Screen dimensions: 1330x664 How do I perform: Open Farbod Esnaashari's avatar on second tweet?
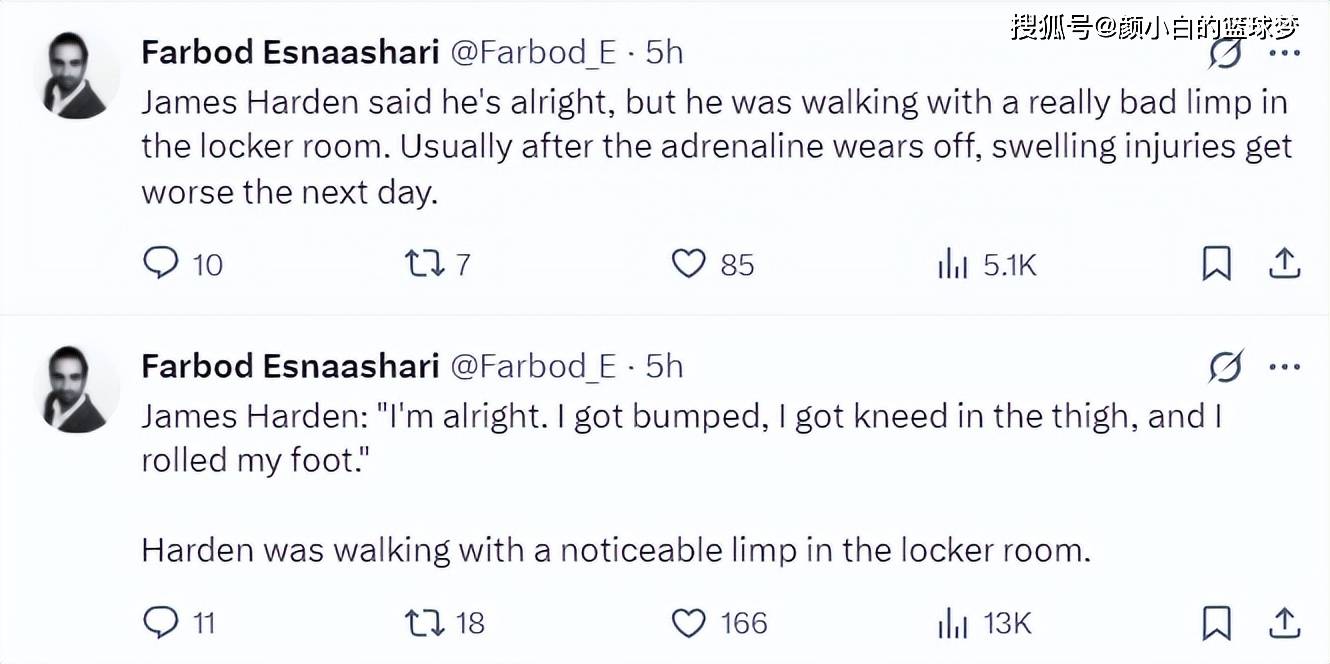pos(76,390)
